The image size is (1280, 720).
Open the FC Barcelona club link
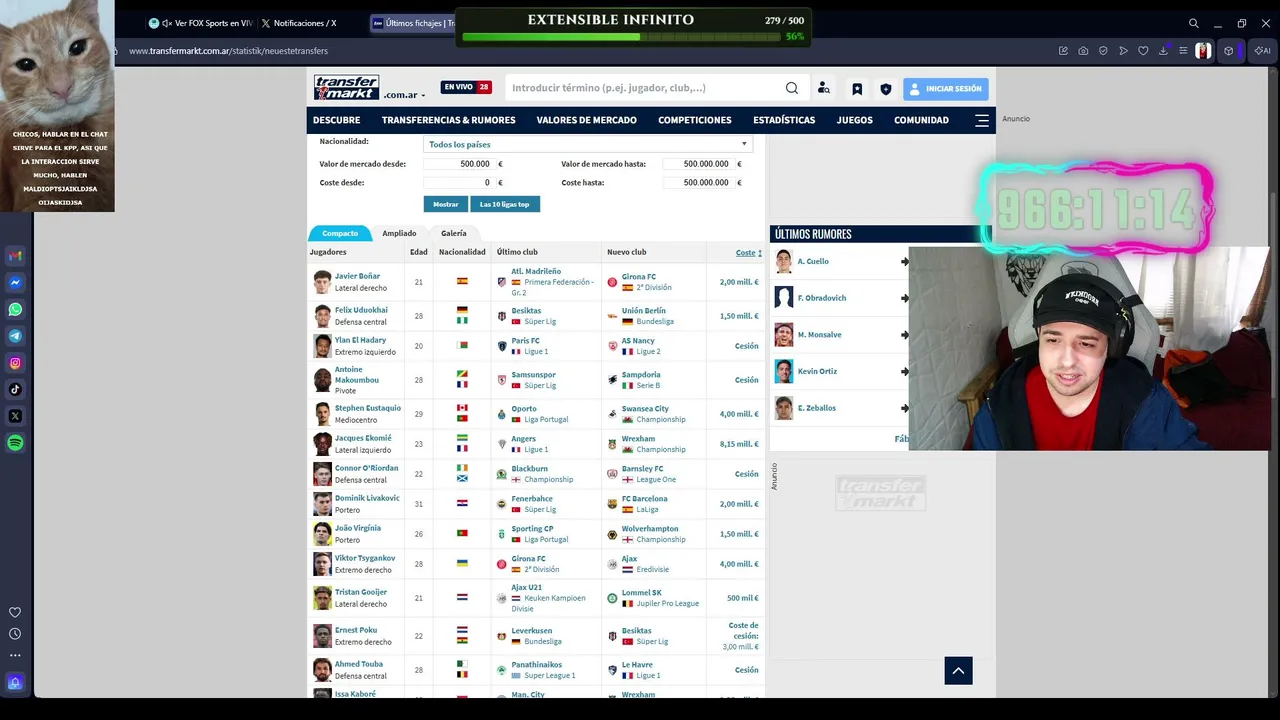(644, 498)
